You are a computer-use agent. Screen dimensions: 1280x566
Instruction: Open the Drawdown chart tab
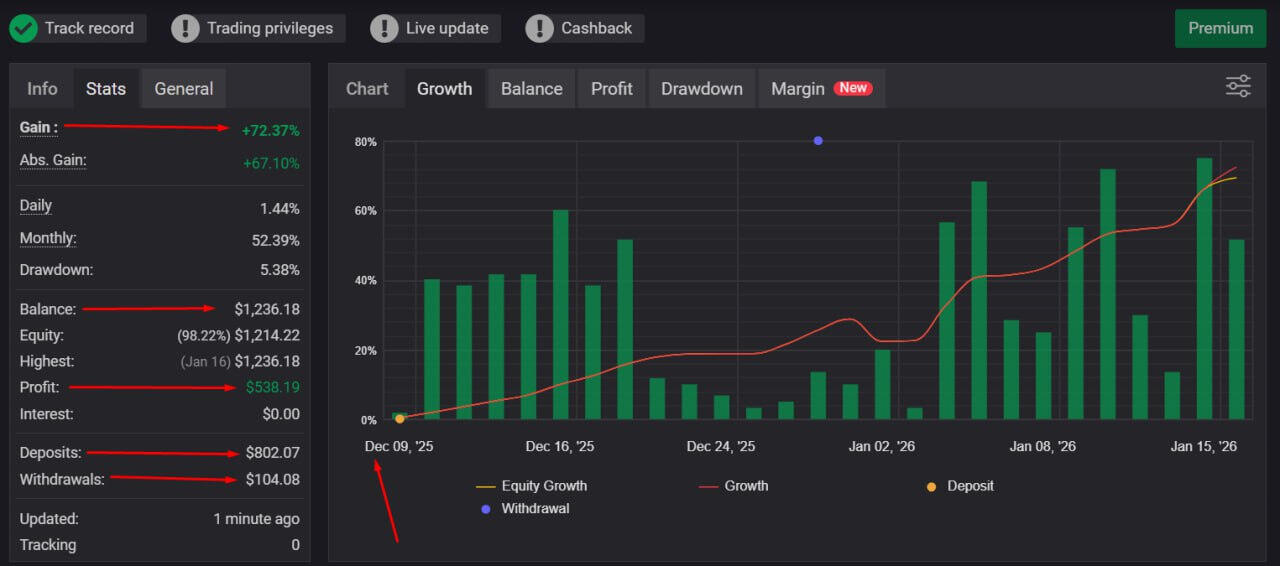(x=701, y=89)
